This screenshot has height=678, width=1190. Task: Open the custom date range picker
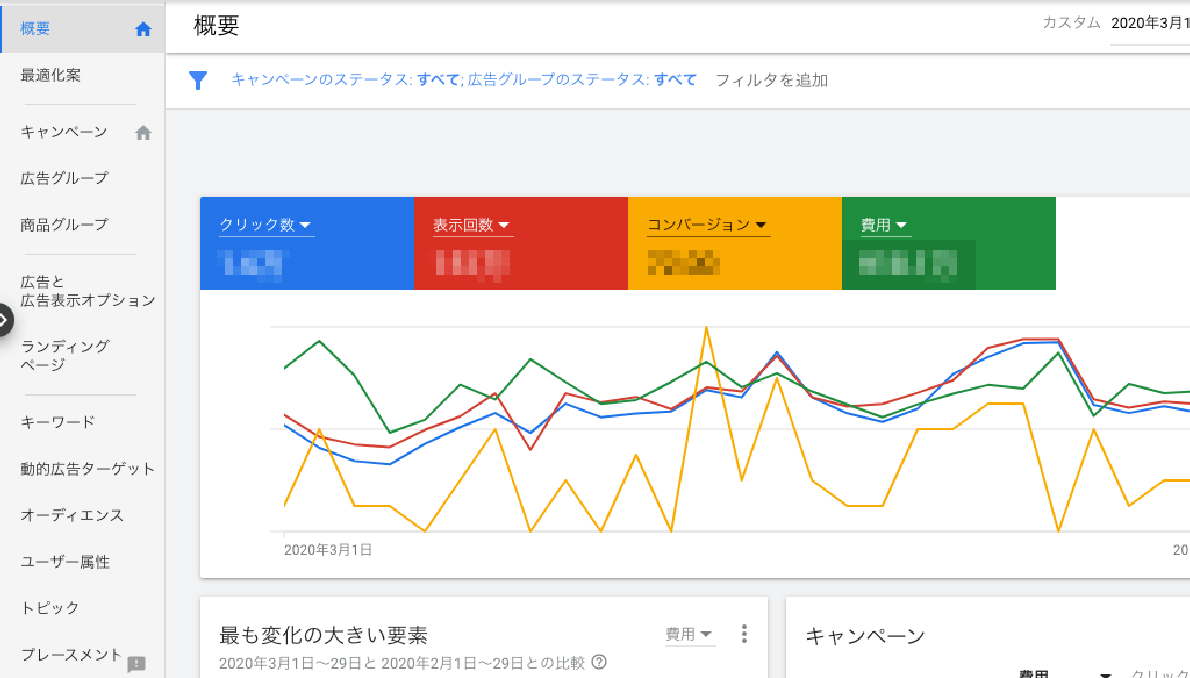coord(1150,24)
